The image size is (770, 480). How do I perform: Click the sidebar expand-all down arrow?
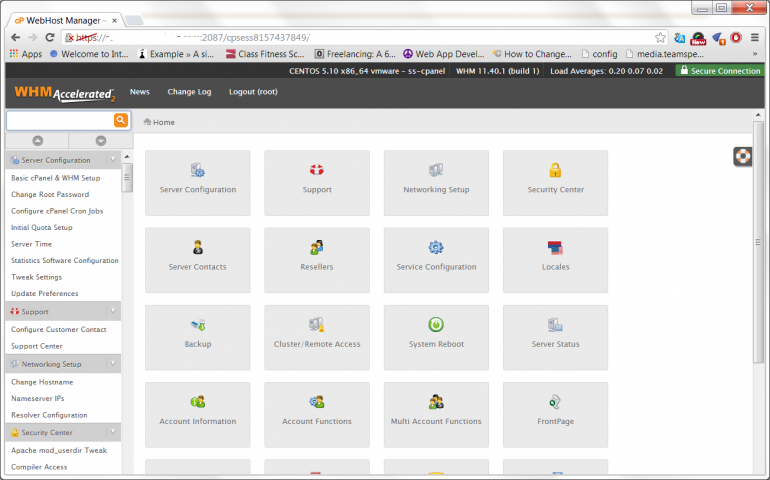[101, 141]
